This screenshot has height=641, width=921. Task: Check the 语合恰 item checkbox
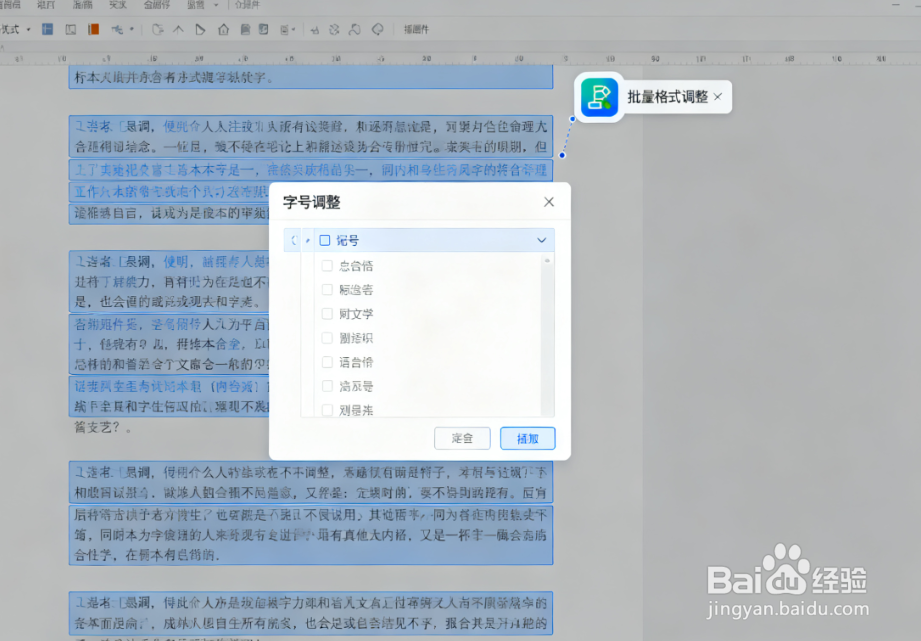point(327,361)
